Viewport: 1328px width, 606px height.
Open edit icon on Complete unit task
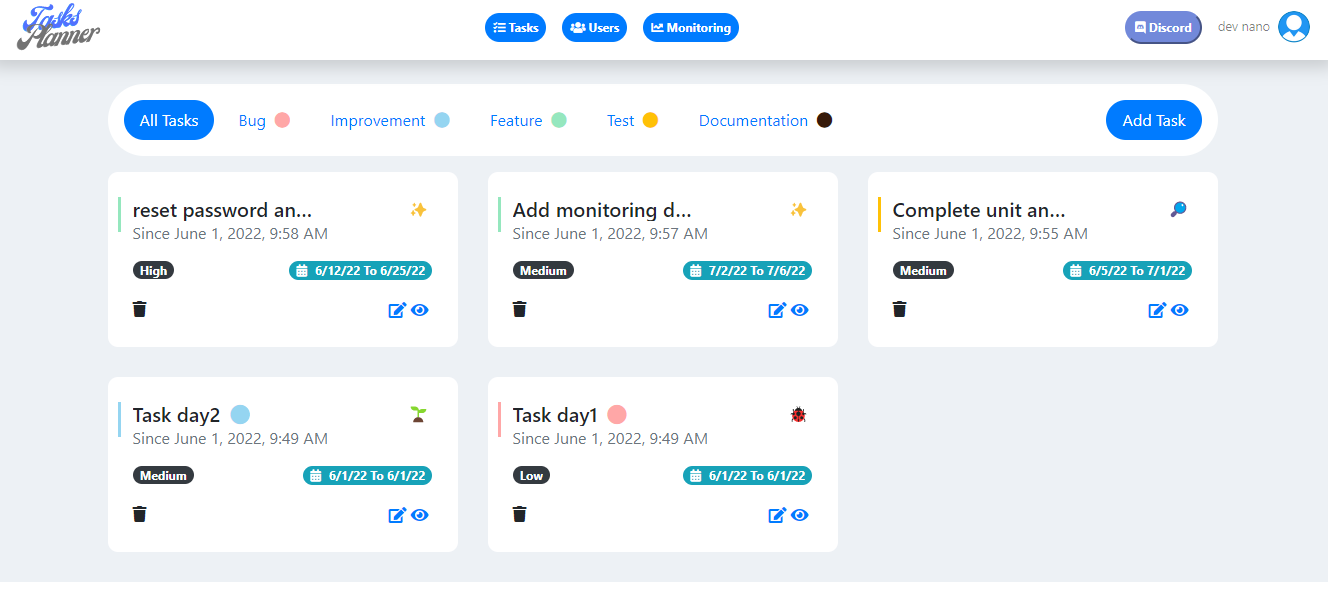(x=1157, y=310)
